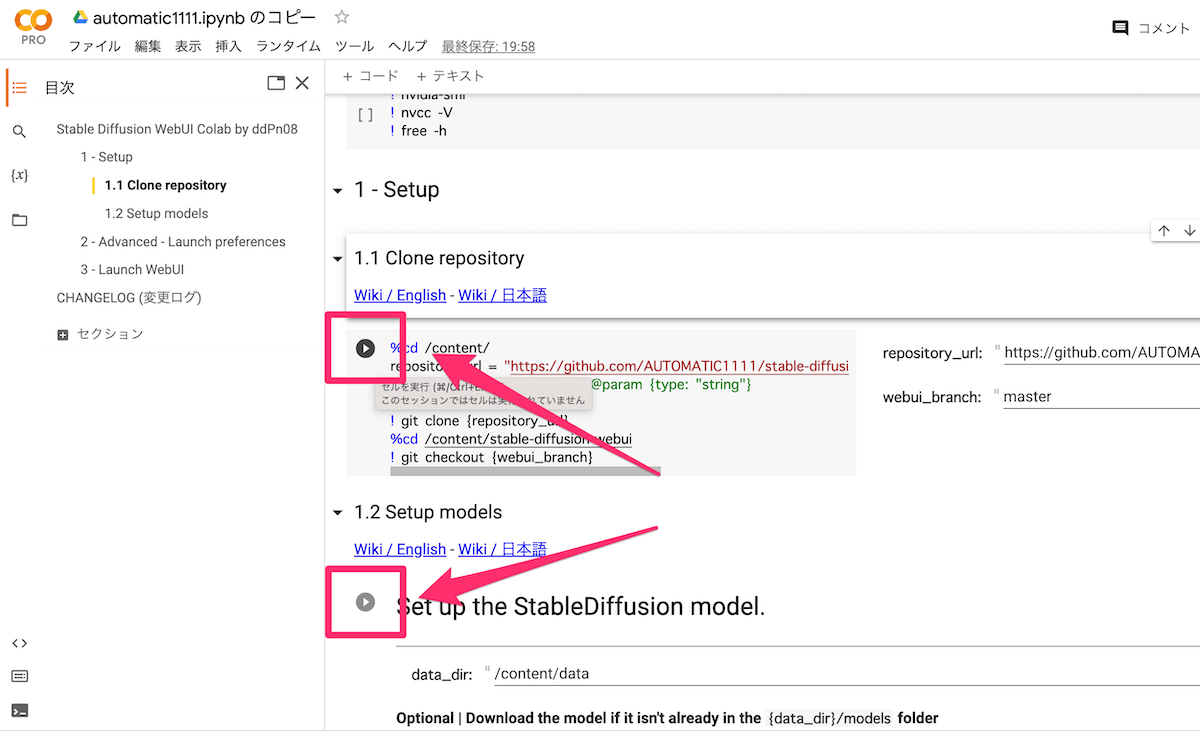Click the webui_branch input field
1200x754 pixels.
click(x=1101, y=397)
